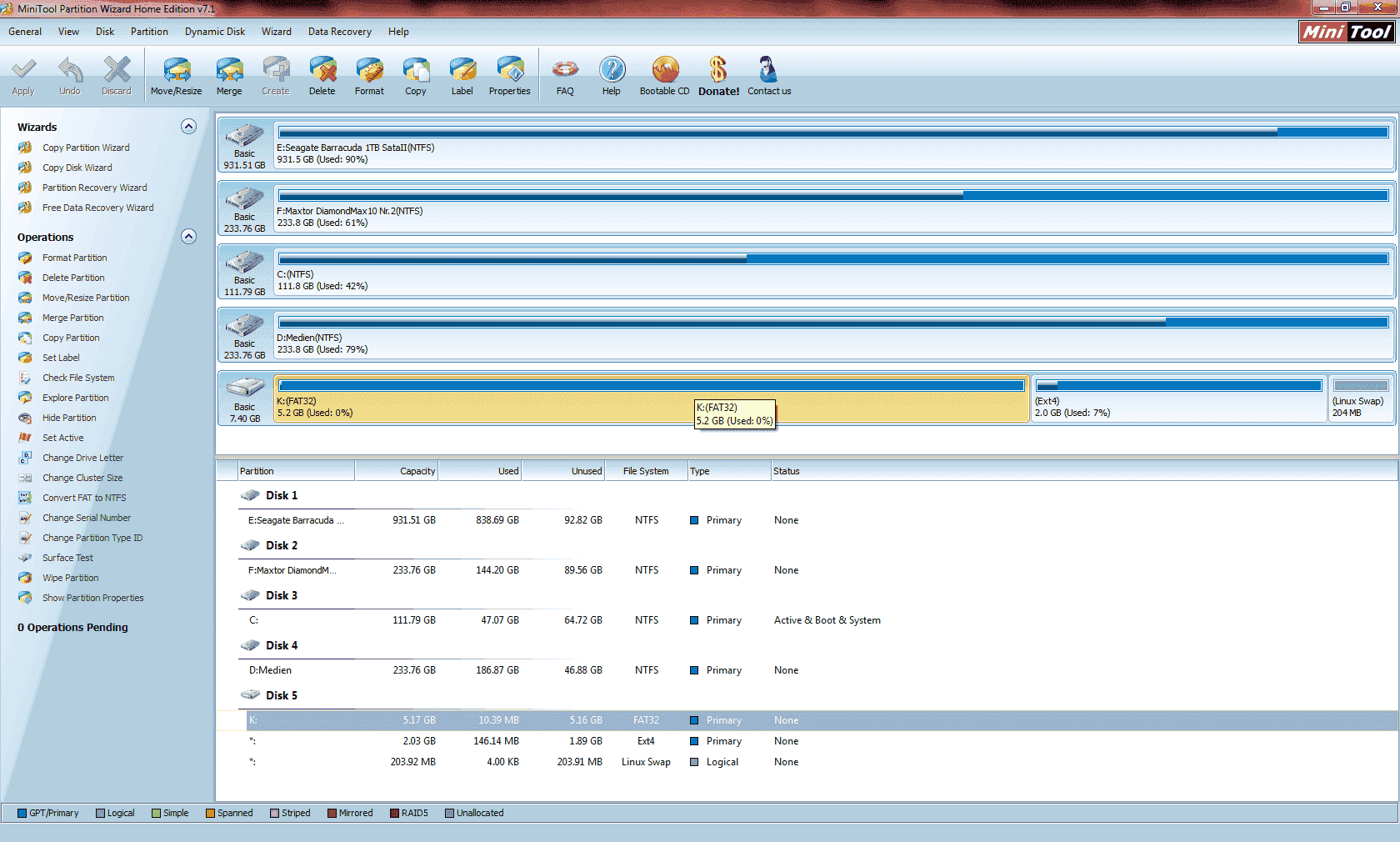
Task: Click the Bootable CD icon
Action: pos(665,69)
